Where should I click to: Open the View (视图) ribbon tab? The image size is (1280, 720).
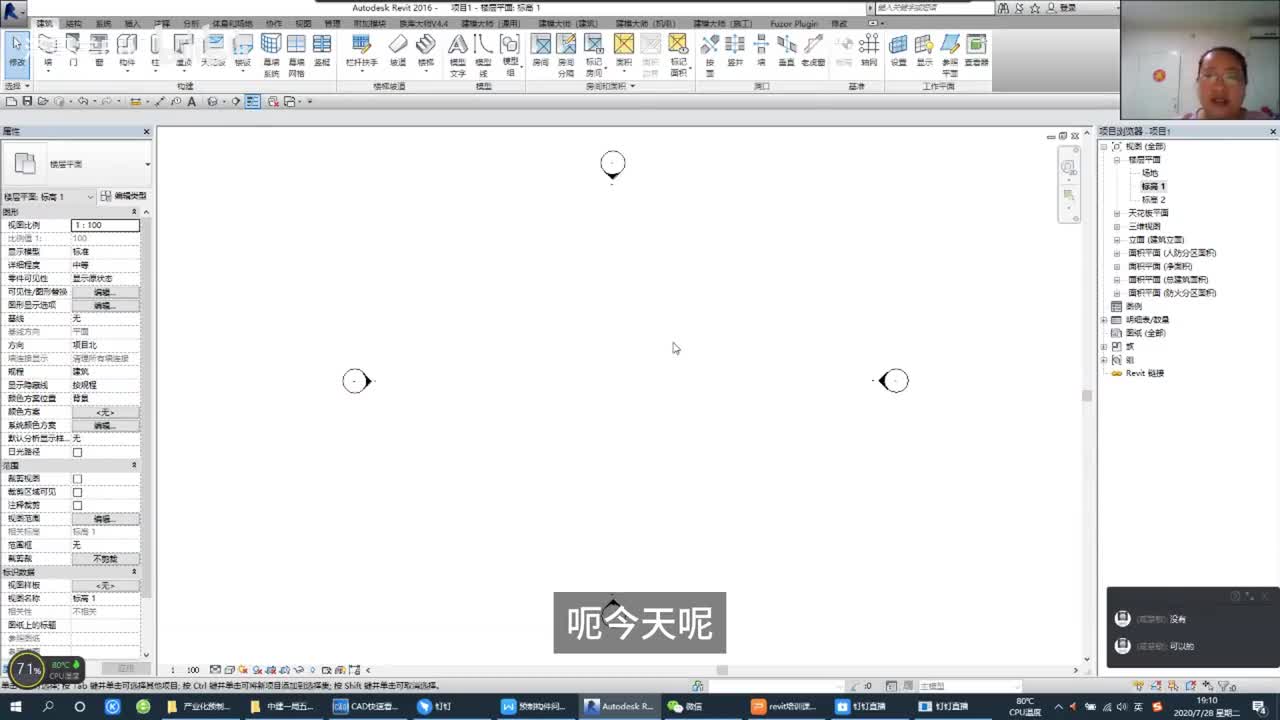[x=303, y=23]
